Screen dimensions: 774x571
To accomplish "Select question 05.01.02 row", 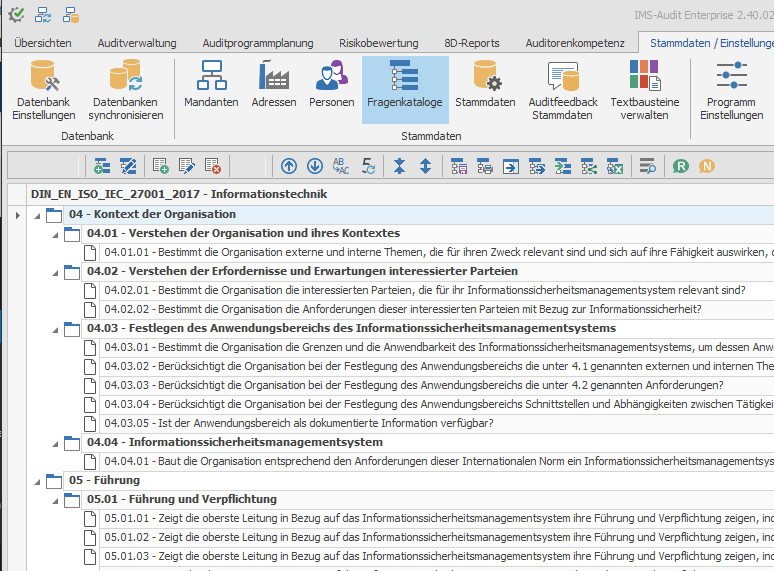I will pyautogui.click(x=437, y=537).
